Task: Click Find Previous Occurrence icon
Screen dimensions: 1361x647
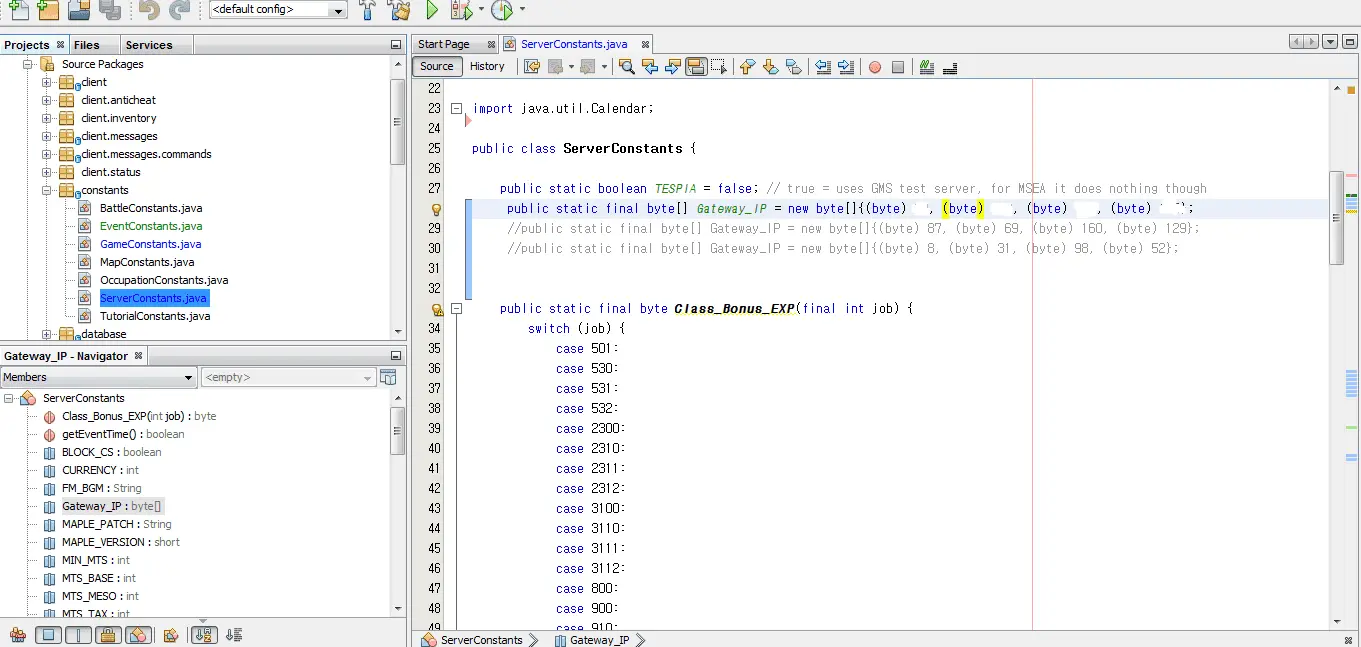Action: tap(650, 67)
